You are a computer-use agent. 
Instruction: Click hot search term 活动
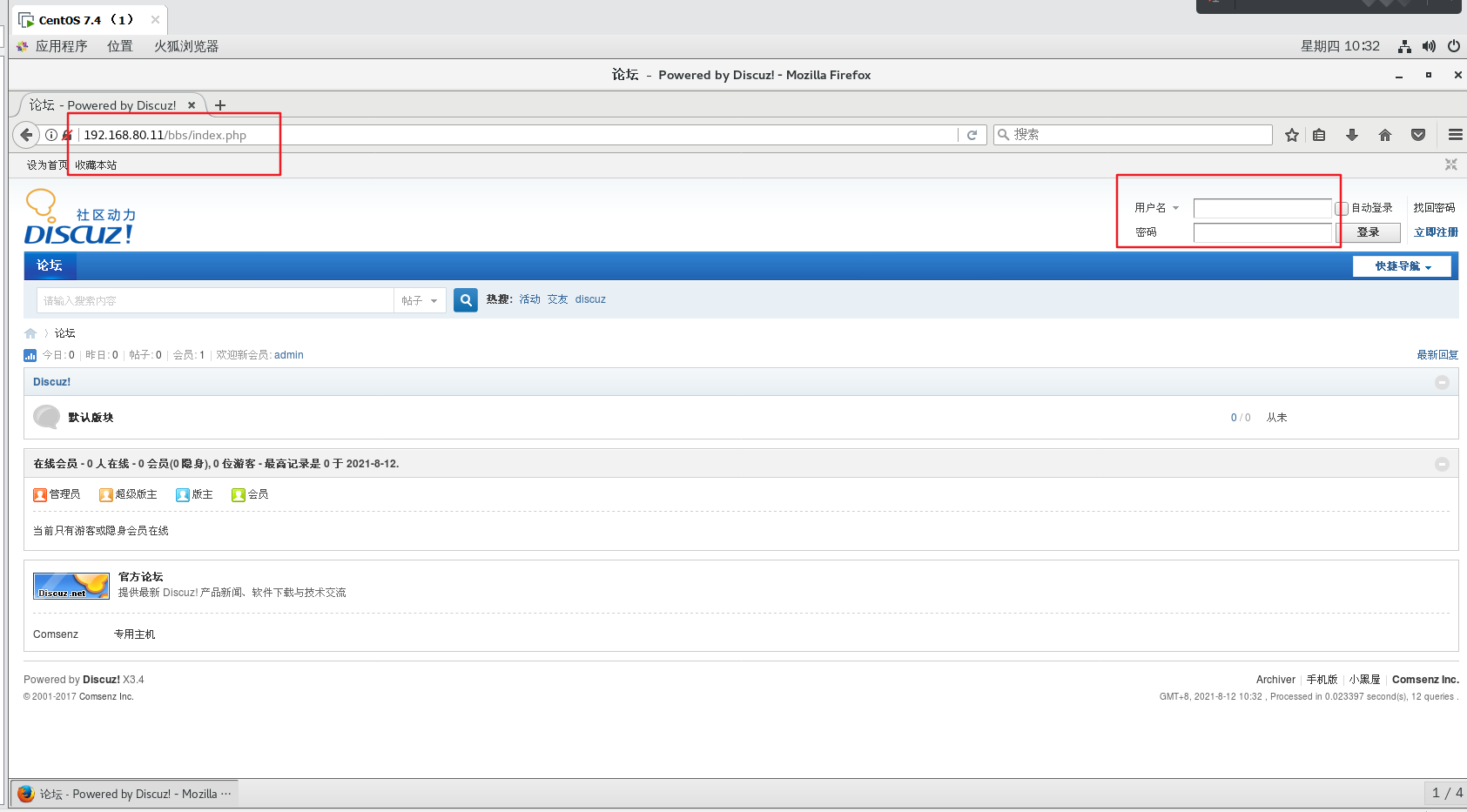530,299
